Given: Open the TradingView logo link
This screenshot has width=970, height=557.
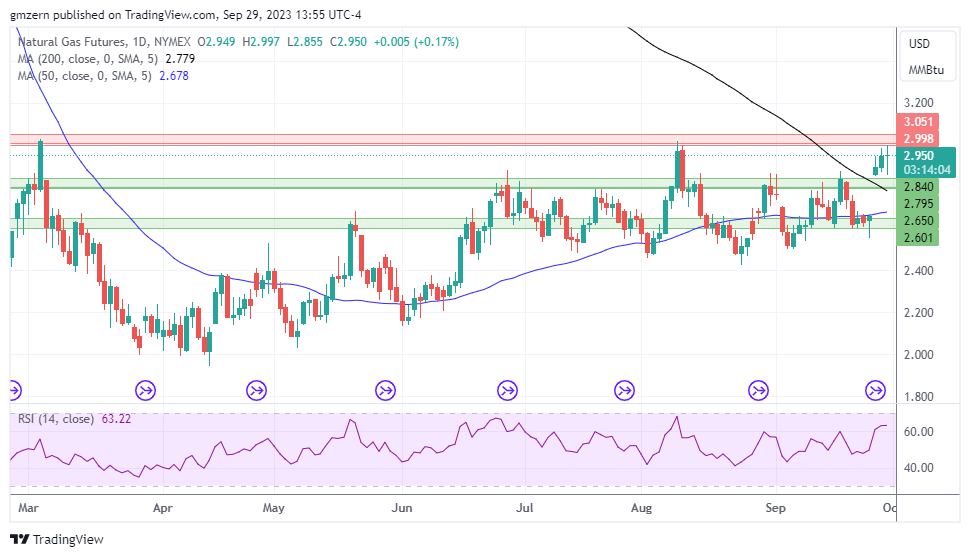Looking at the screenshot, I should (57, 540).
